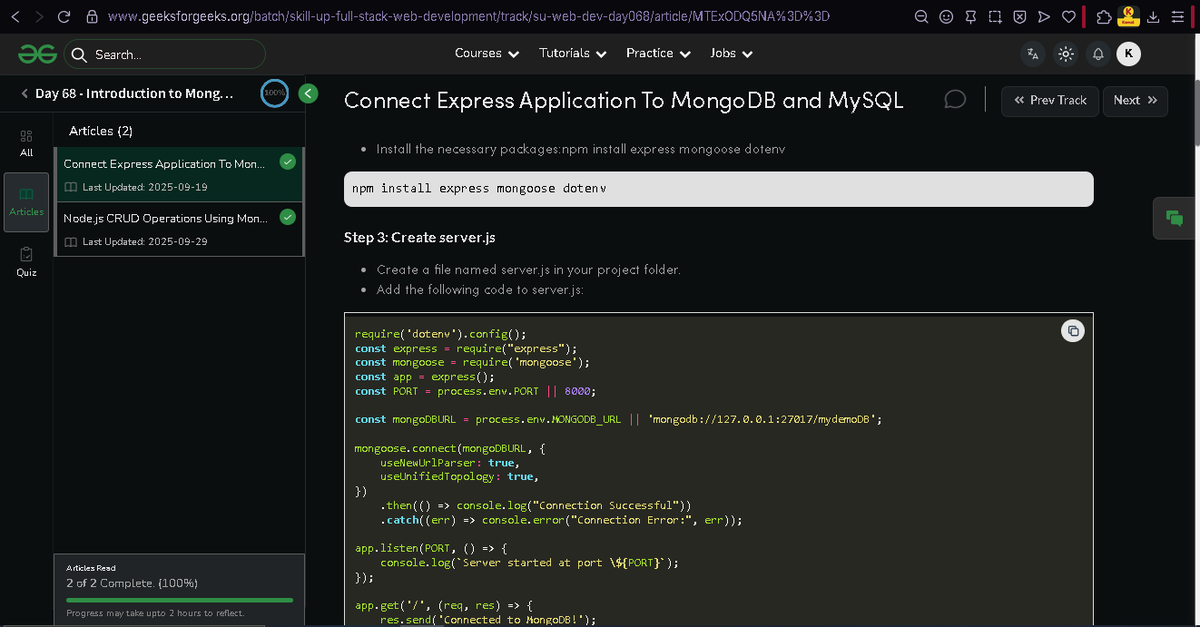This screenshot has width=1200, height=627.
Task: Expand the Practice dropdown
Action: pos(658,54)
